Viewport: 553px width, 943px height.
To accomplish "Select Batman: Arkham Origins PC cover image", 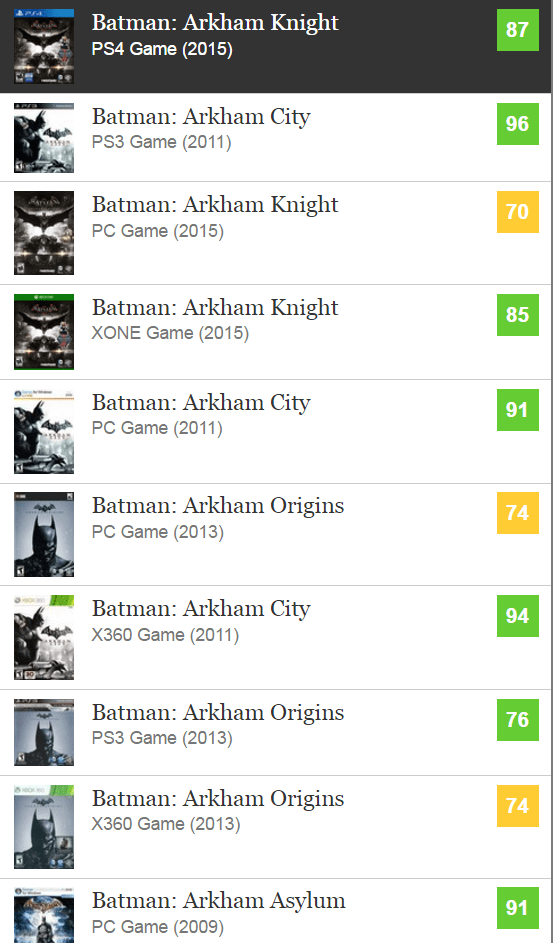I will click(44, 535).
